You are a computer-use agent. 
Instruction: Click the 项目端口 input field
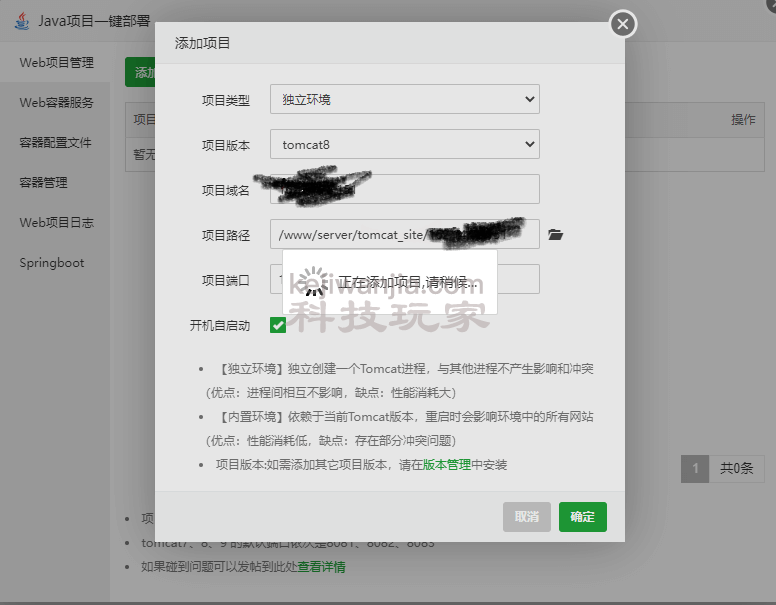click(404, 279)
